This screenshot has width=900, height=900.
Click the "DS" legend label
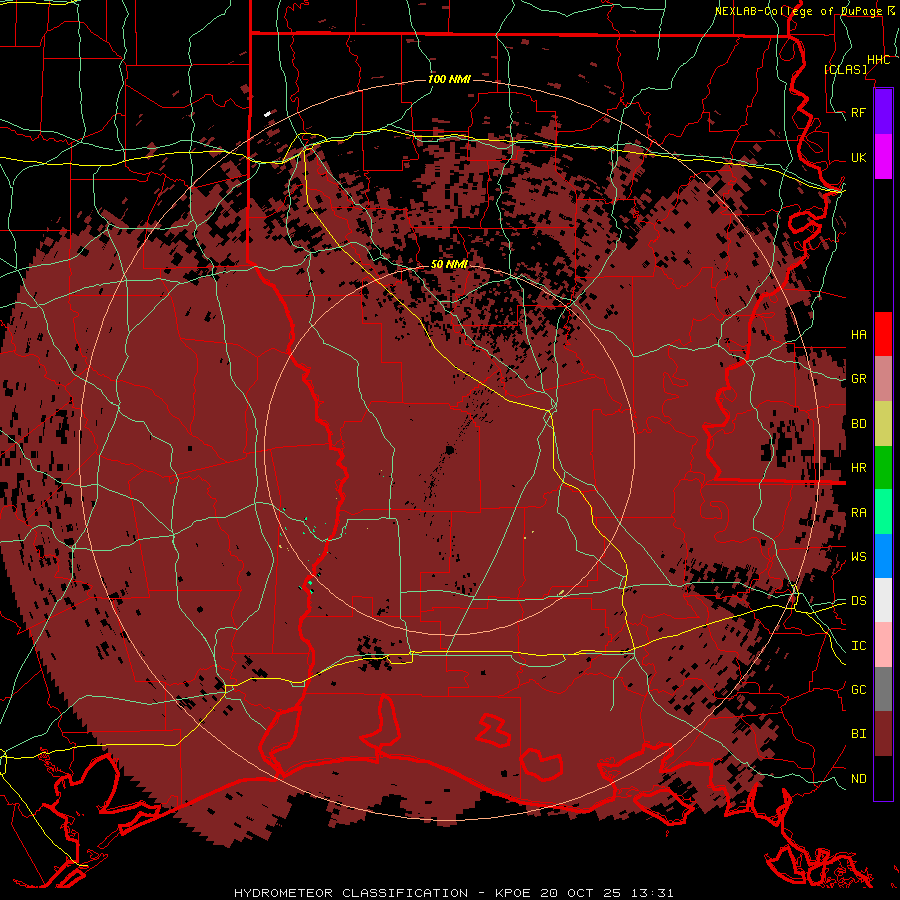[x=858, y=601]
